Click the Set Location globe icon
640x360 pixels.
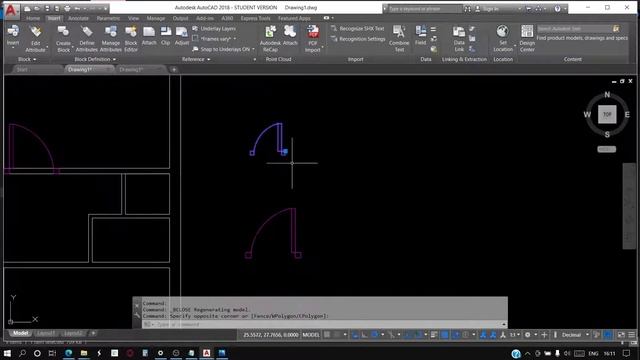coord(502,31)
